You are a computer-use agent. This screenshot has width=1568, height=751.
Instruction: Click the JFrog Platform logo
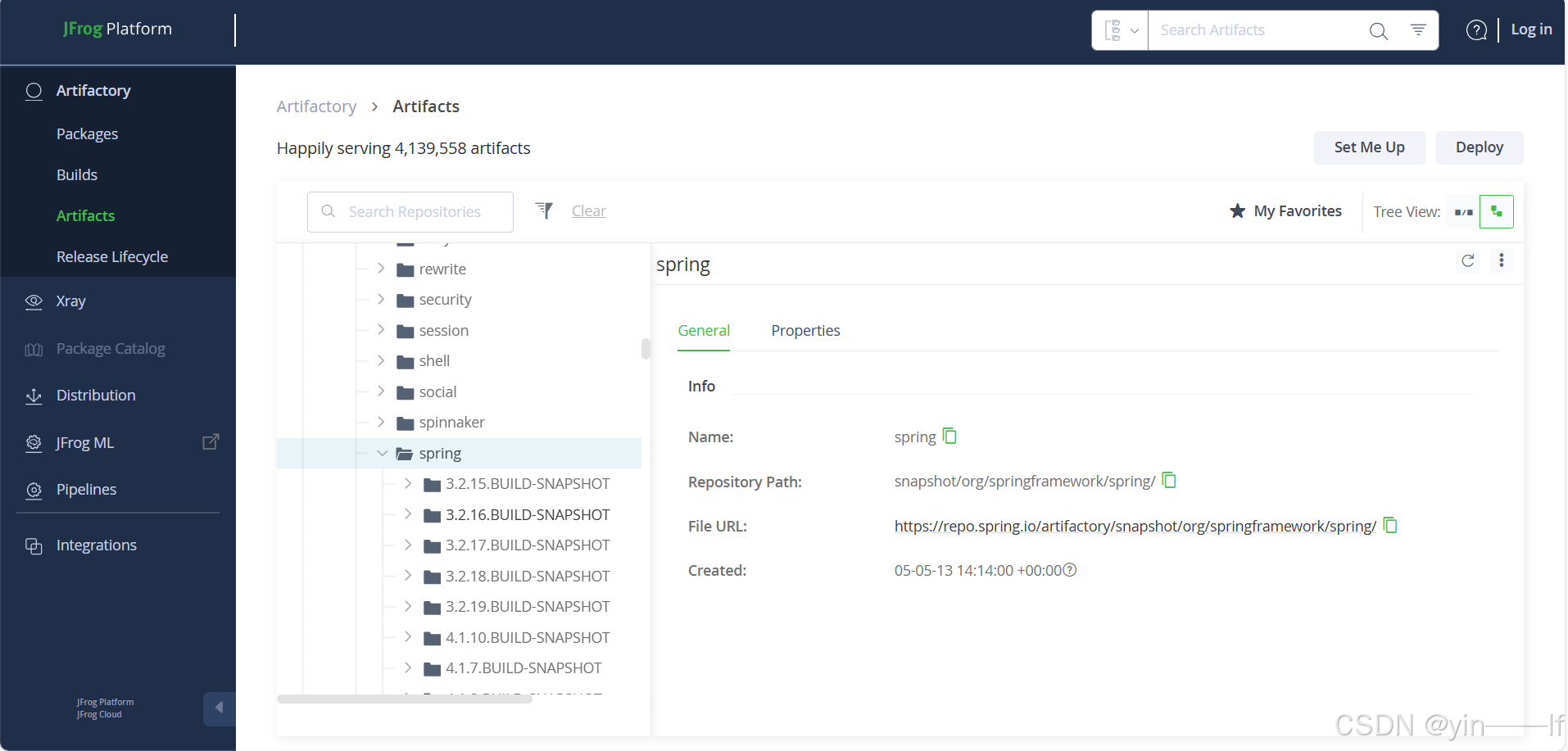click(118, 29)
